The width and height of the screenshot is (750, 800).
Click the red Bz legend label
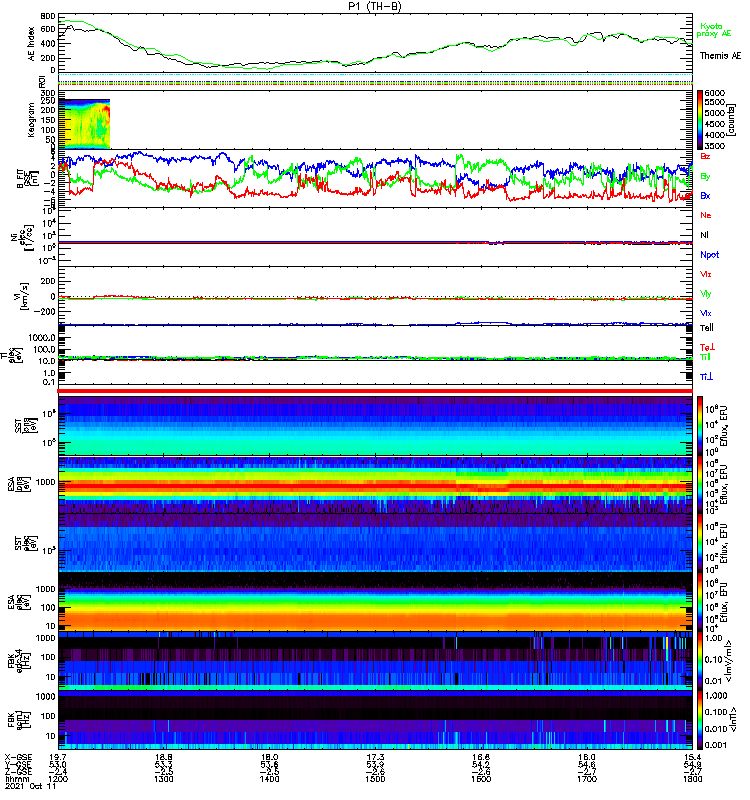point(705,157)
